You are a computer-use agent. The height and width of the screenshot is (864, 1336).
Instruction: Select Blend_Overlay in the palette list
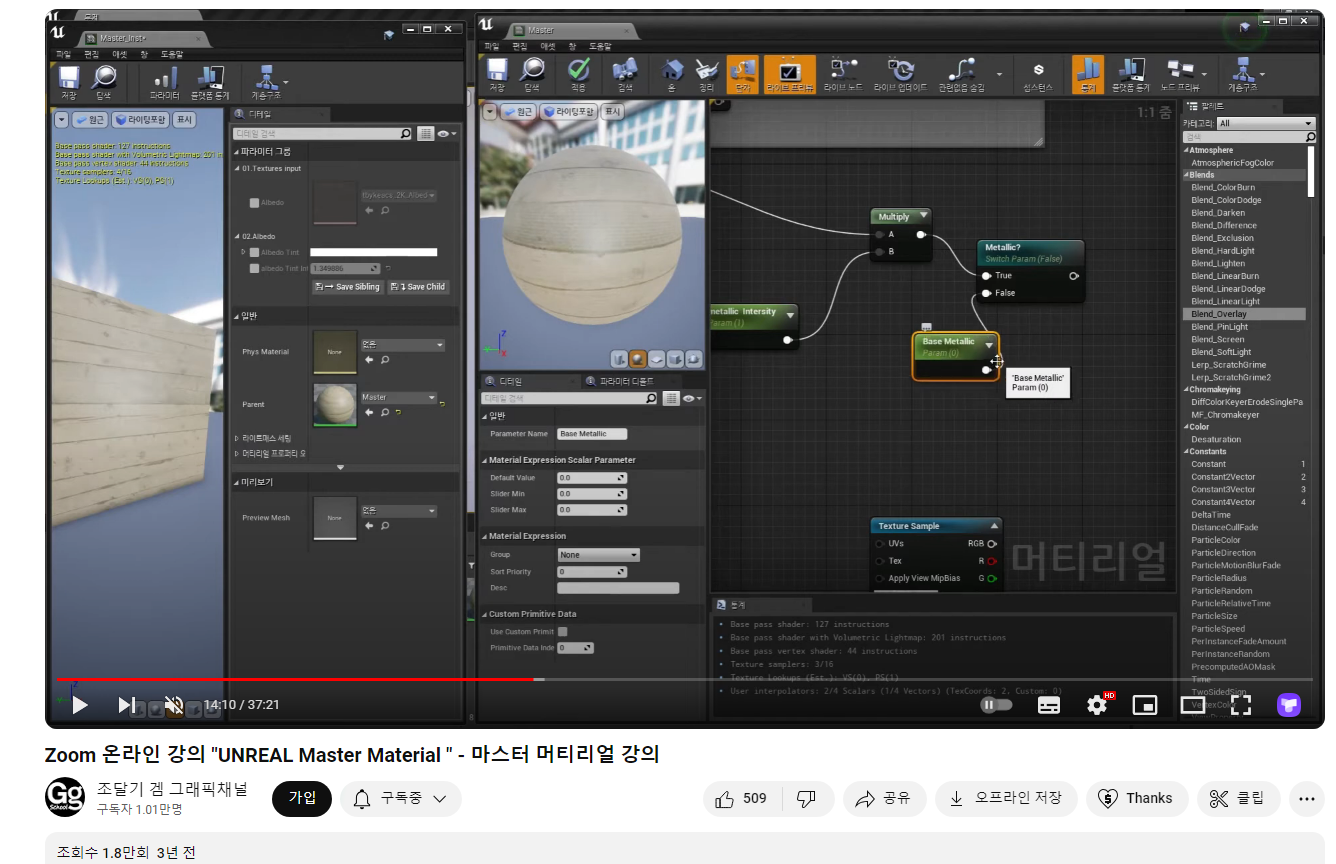tap(1246, 314)
